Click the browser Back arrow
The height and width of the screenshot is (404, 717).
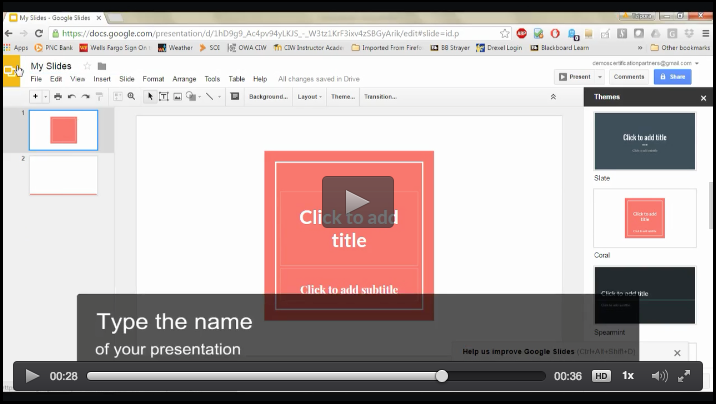pos(9,33)
